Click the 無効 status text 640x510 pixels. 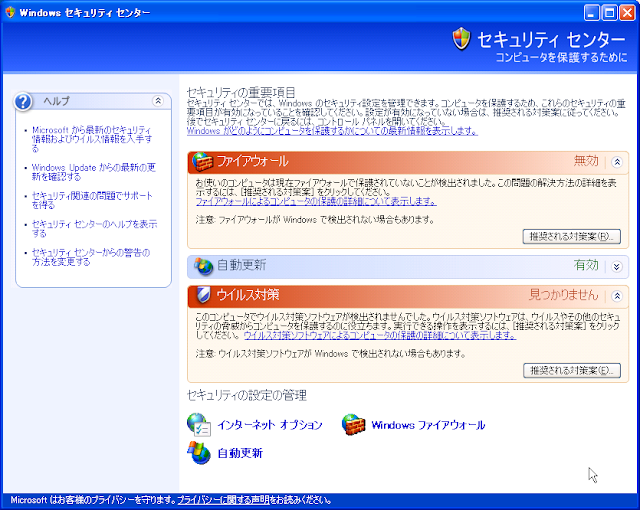586,161
